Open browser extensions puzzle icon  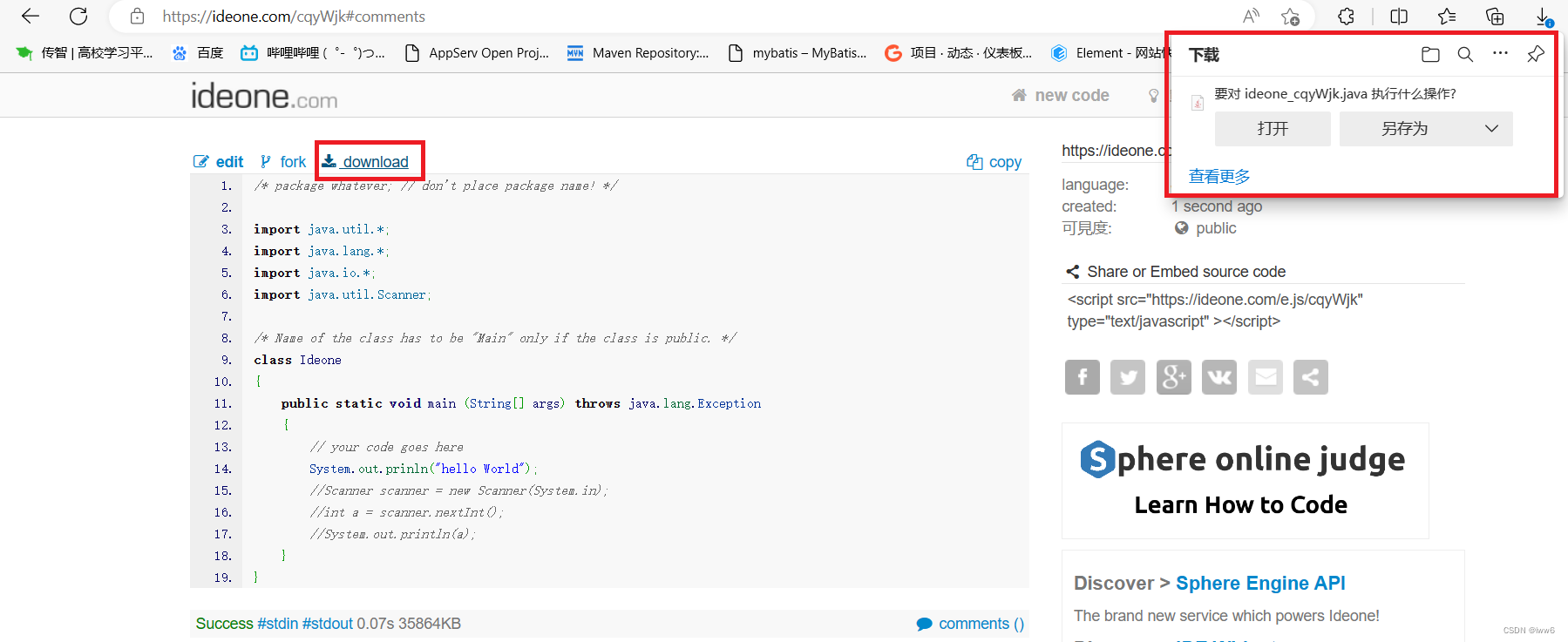click(1346, 16)
